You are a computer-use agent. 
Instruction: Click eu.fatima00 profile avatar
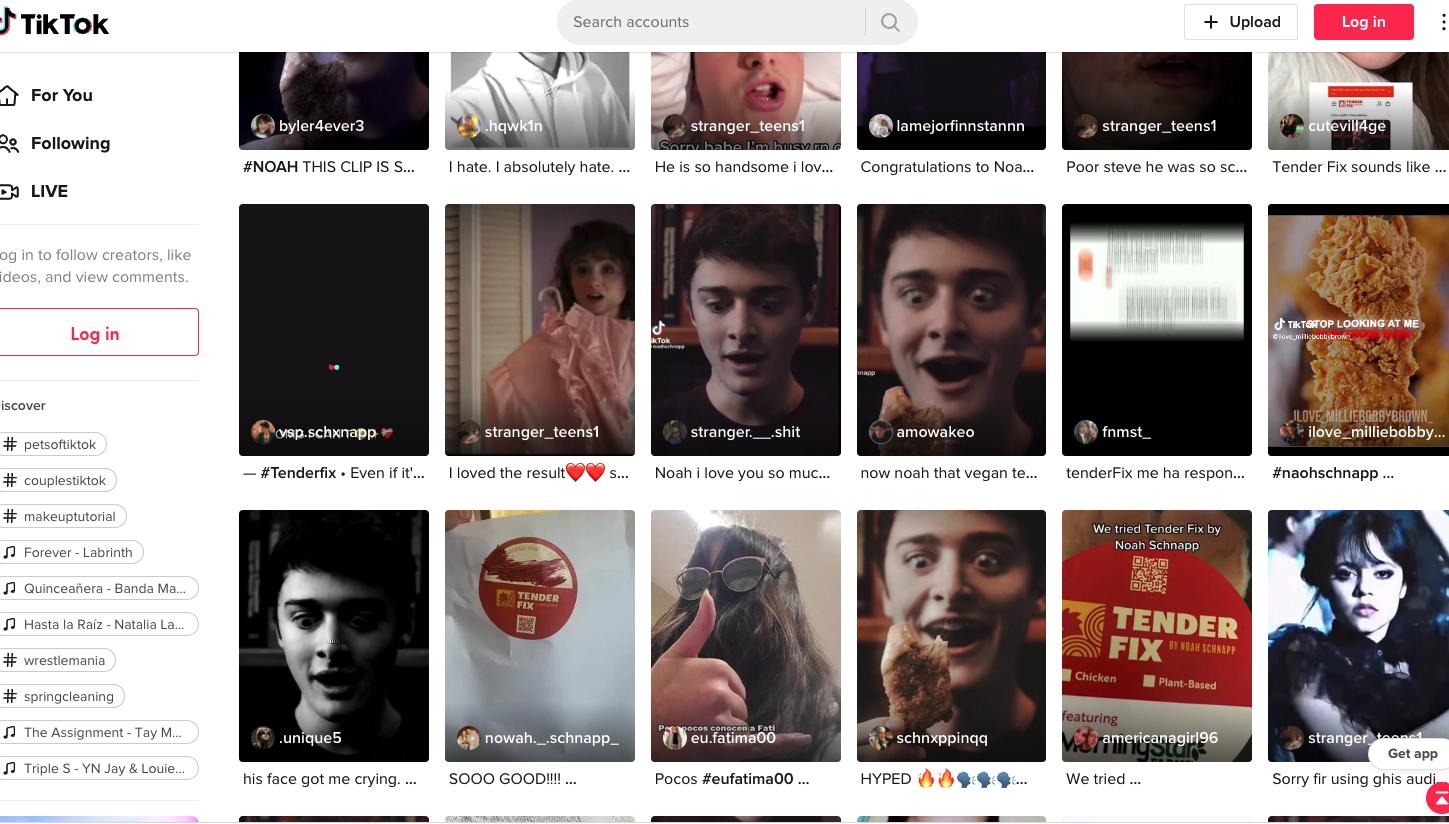pos(675,738)
